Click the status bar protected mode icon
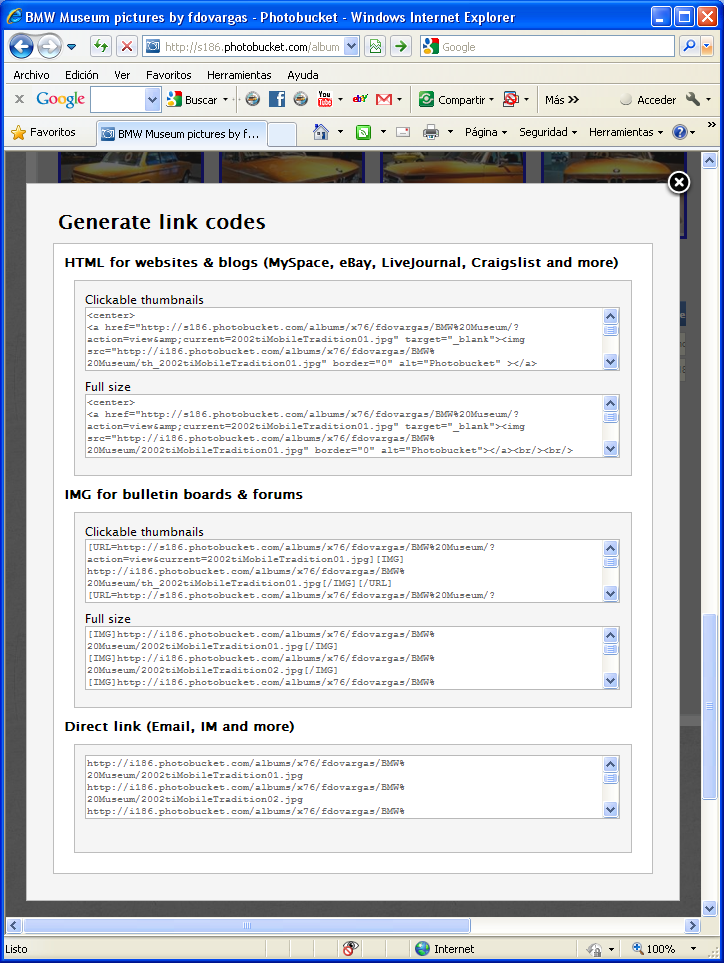This screenshot has height=963, width=724. pyautogui.click(x=594, y=949)
